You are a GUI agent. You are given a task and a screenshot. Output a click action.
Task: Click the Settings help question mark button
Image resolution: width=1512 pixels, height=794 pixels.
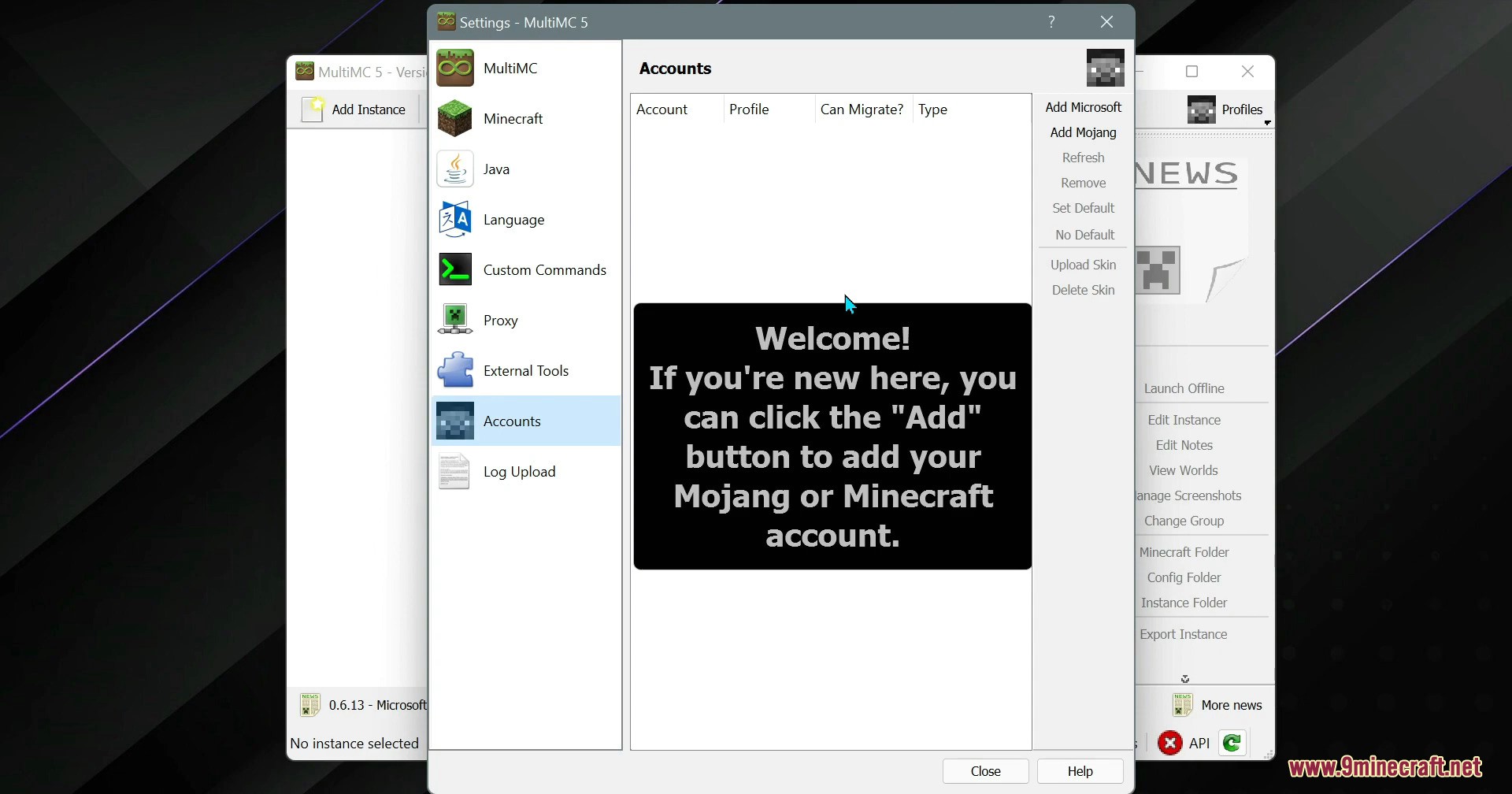pyautogui.click(x=1051, y=22)
